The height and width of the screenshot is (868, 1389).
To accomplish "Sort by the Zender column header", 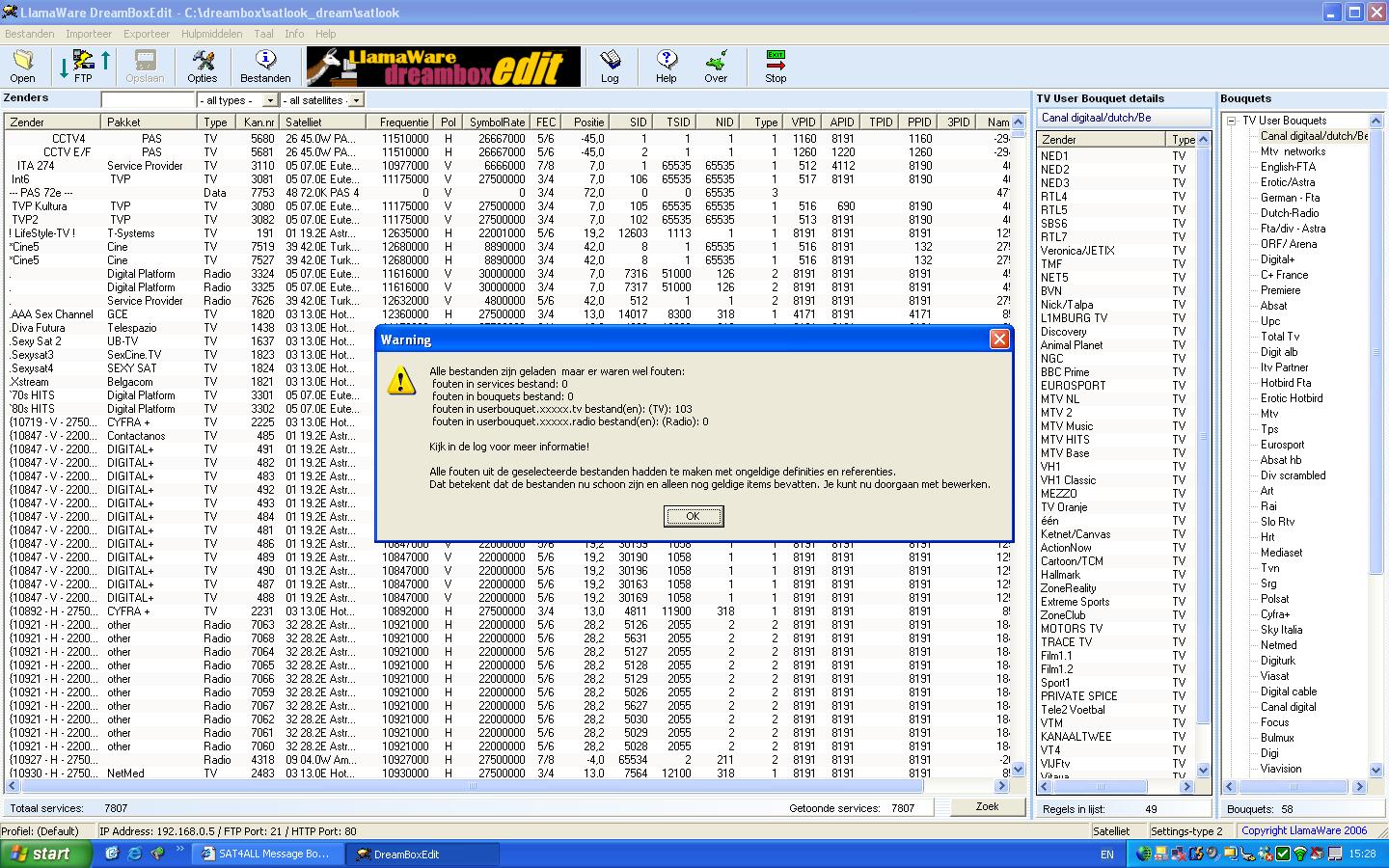I will (52, 122).
